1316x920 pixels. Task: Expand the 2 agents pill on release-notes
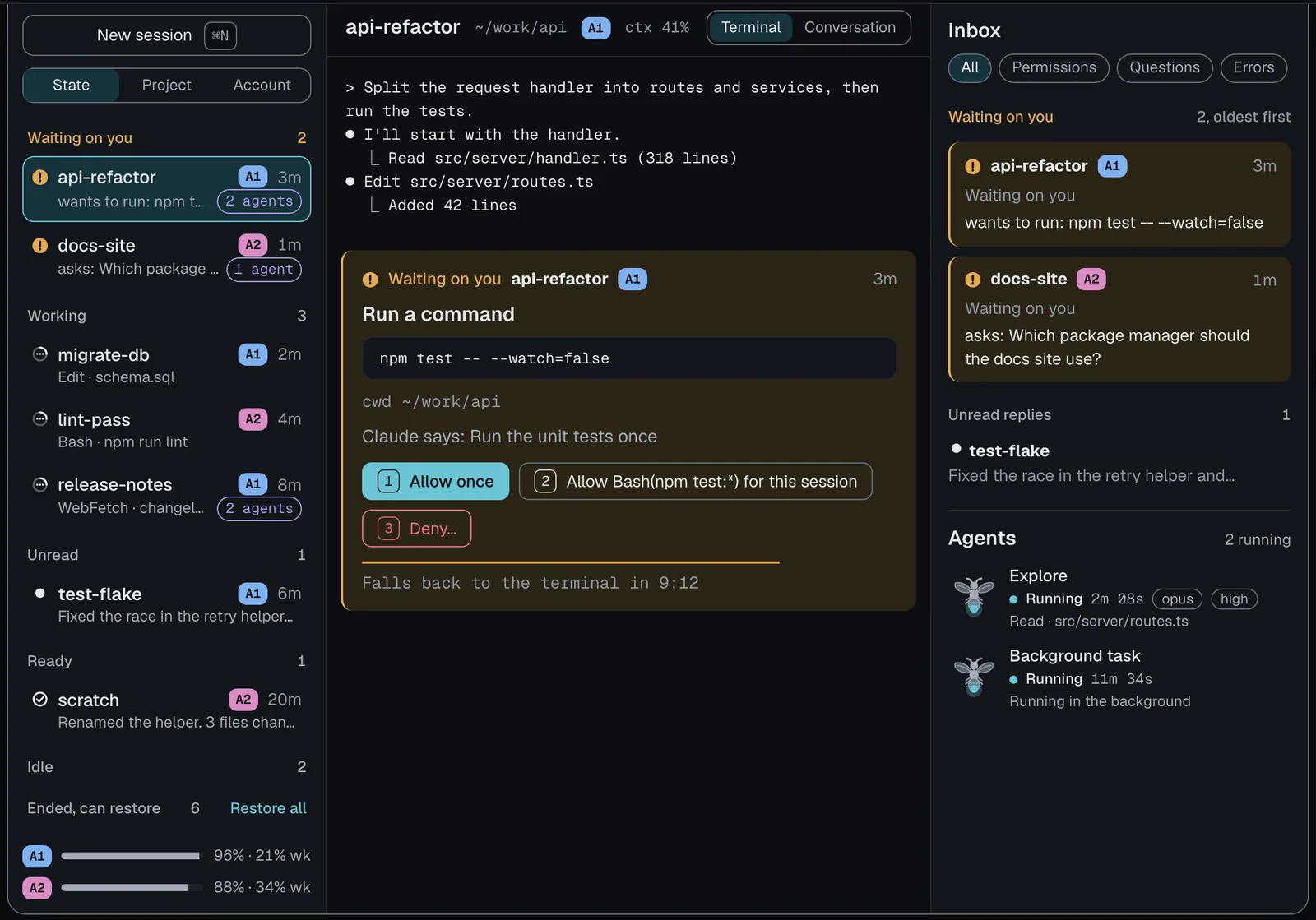[x=259, y=509]
